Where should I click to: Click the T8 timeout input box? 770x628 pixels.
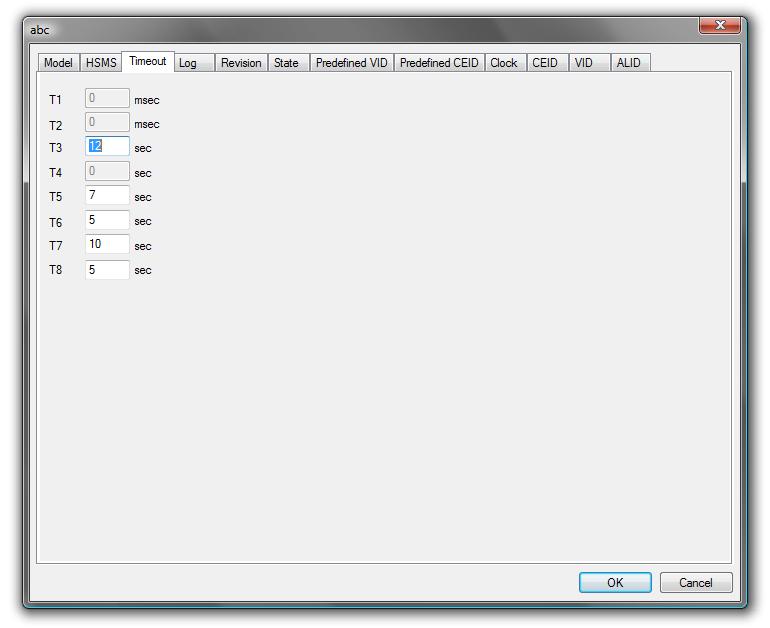(x=107, y=270)
